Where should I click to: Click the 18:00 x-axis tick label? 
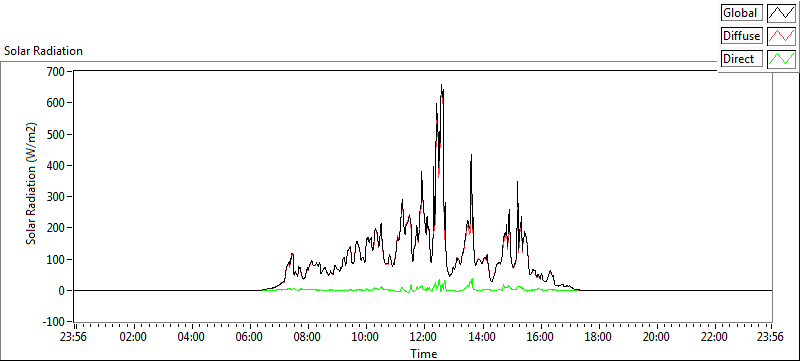pyautogui.click(x=598, y=337)
